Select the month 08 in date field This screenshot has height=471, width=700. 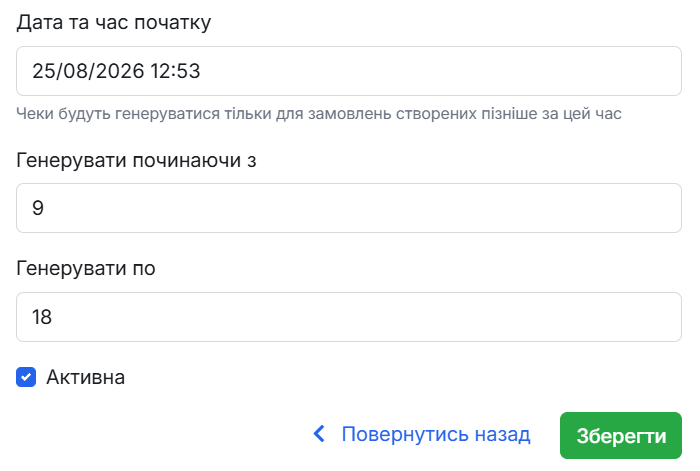(x=75, y=71)
